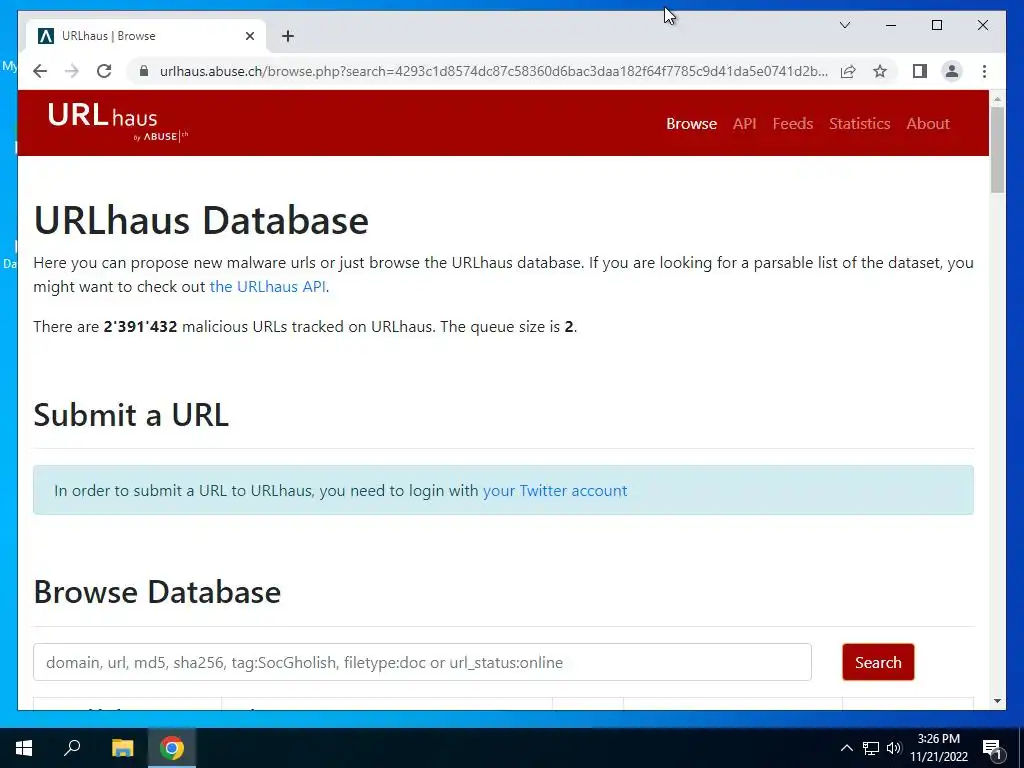The image size is (1024, 768).
Task: Follow the your Twitter account link
Action: [554, 490]
